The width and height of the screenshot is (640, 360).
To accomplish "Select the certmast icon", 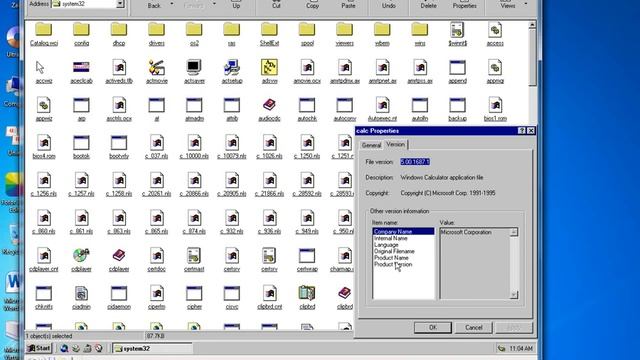I will [x=194, y=256].
